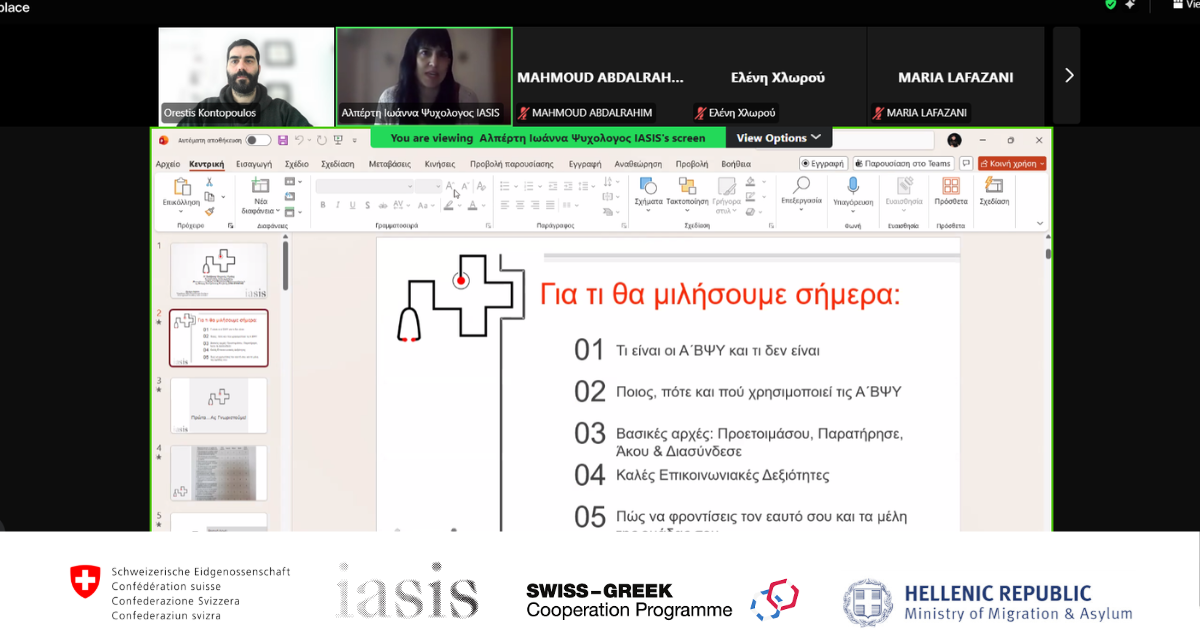Click the Υπαγόρευση microphone icon
Image resolution: width=1200 pixels, height=630 pixels.
(x=853, y=186)
